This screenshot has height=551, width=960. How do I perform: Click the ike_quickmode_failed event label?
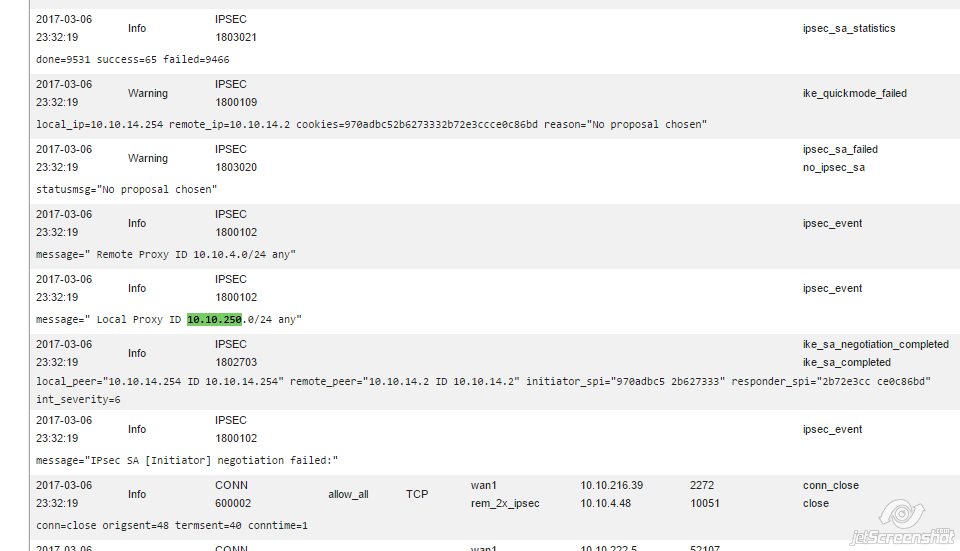(854, 93)
